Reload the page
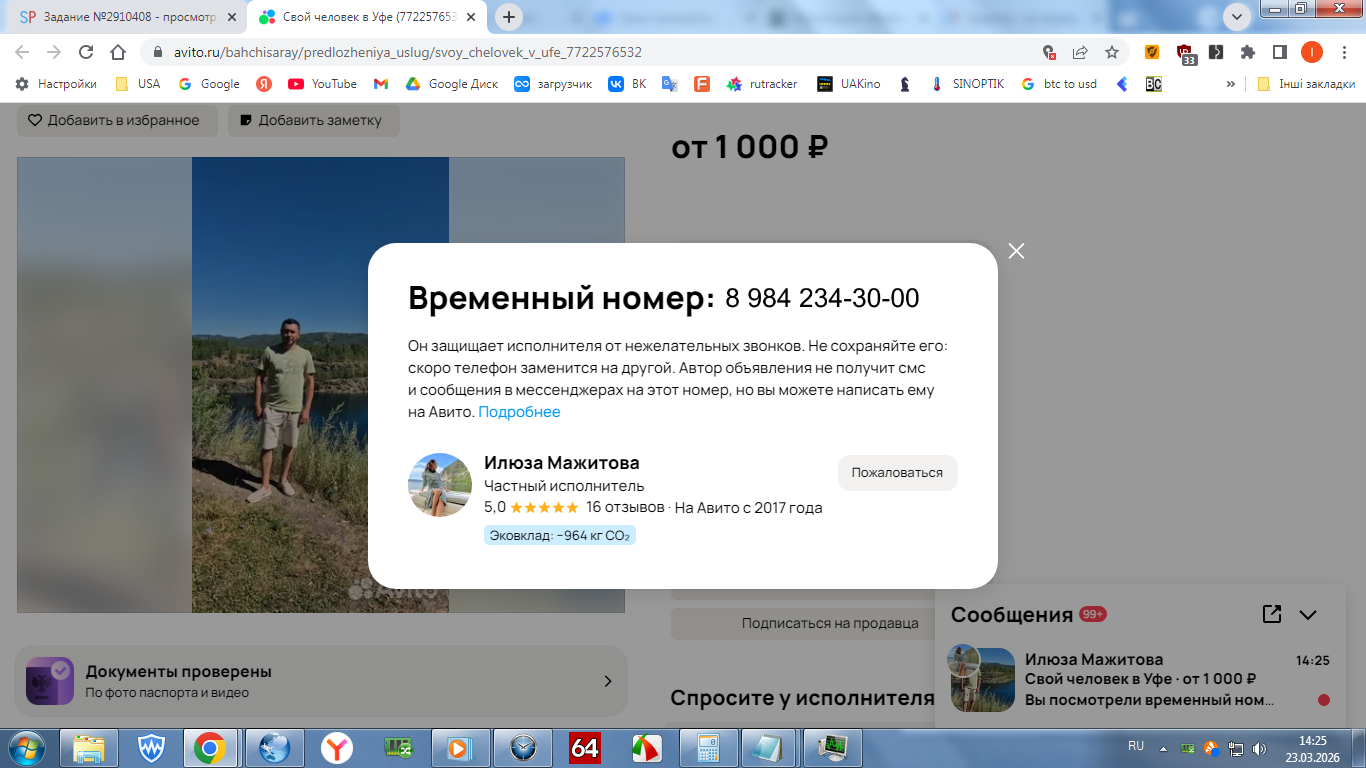 click(86, 52)
